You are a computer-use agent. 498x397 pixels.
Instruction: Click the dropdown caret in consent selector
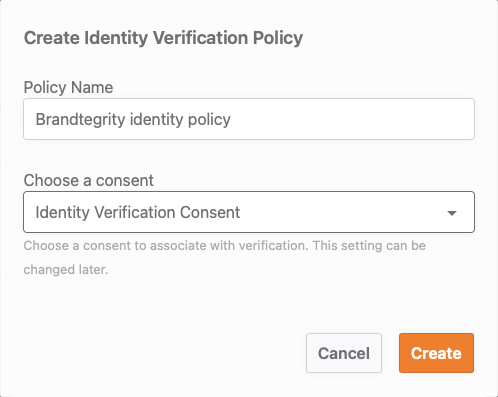coord(452,213)
